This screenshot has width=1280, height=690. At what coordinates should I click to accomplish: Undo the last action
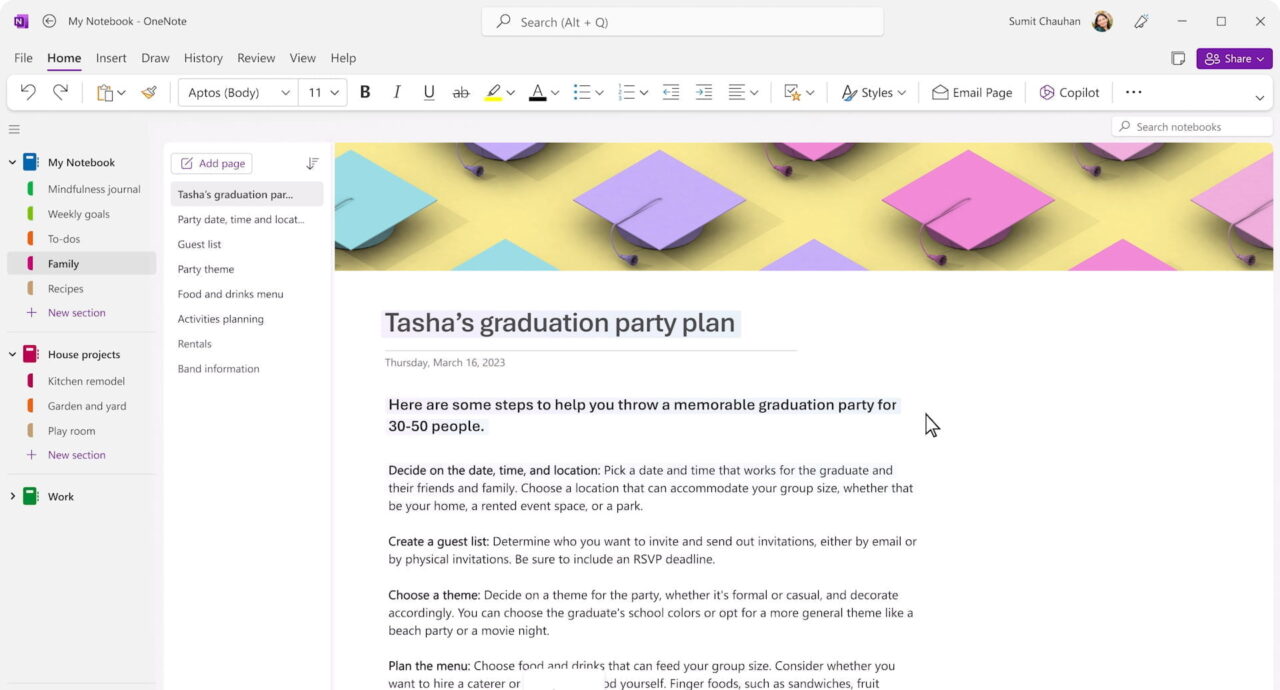pyautogui.click(x=27, y=91)
